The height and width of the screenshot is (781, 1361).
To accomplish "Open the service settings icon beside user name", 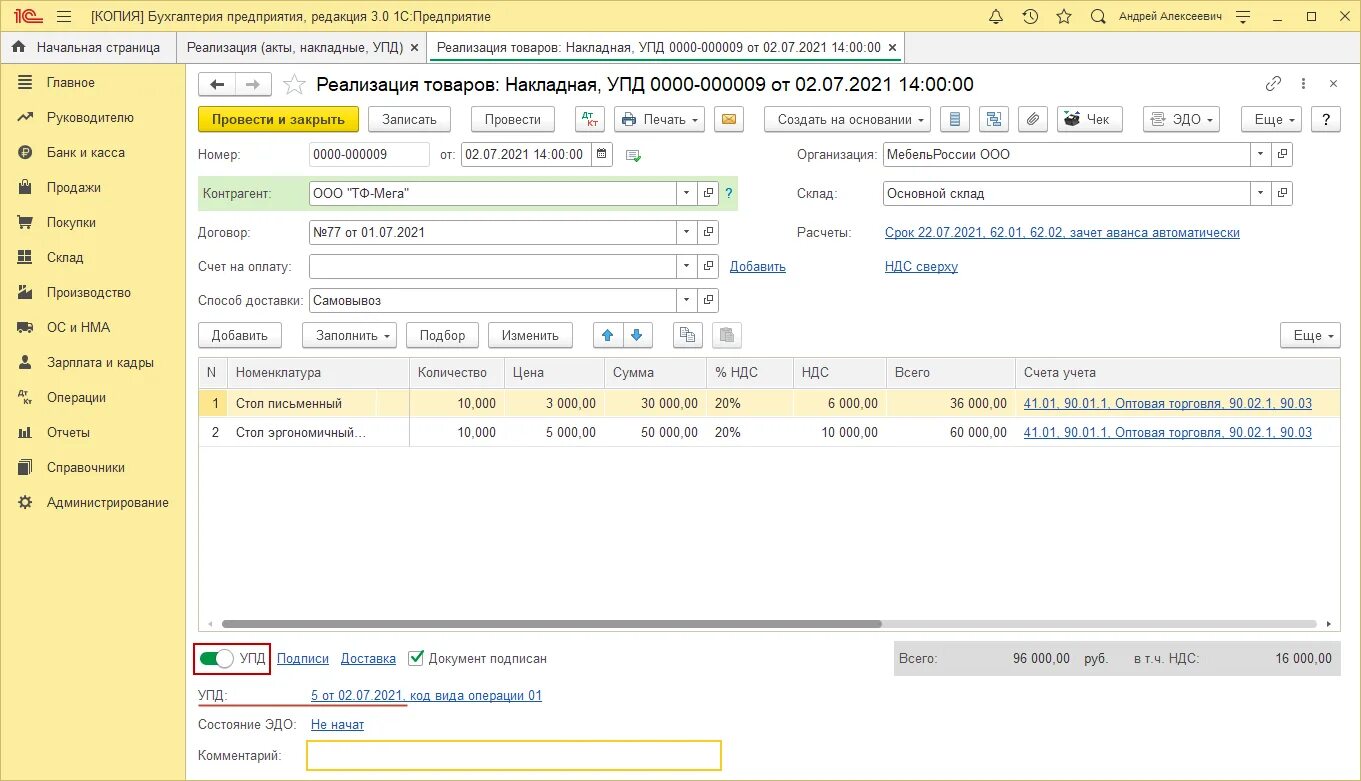I will (x=1243, y=16).
